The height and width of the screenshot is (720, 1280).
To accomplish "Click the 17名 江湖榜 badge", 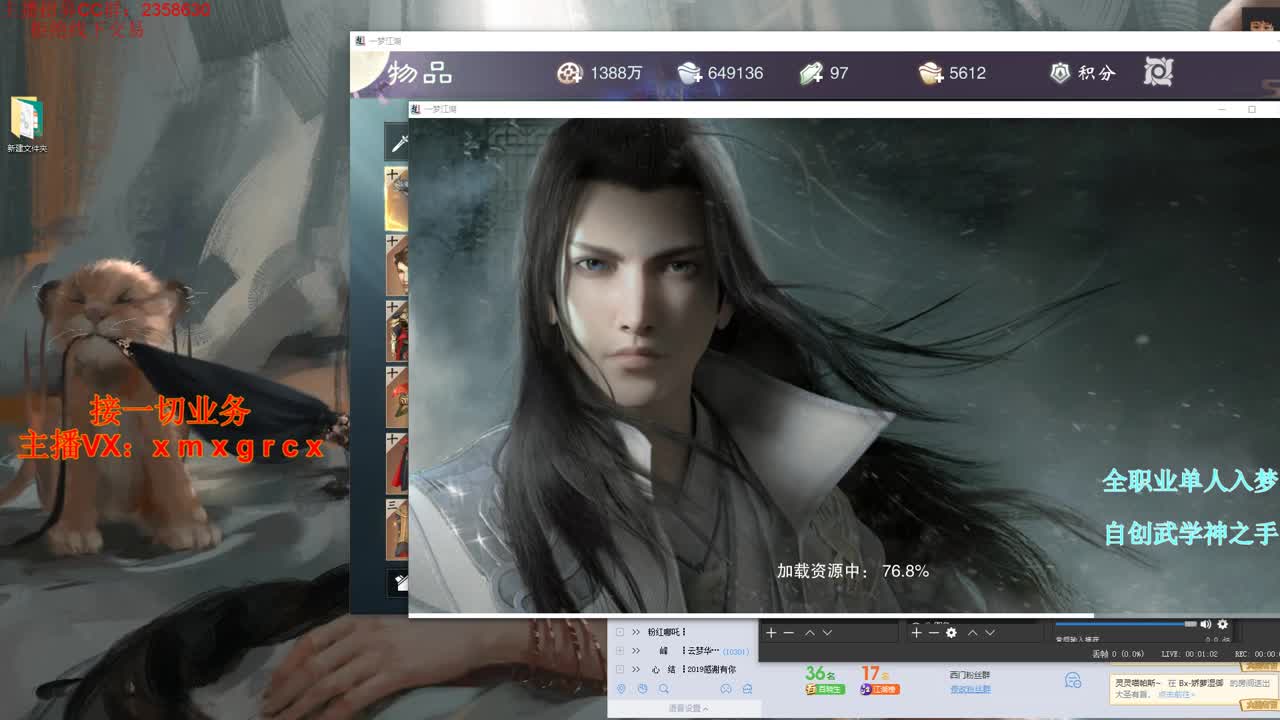I will click(x=880, y=681).
